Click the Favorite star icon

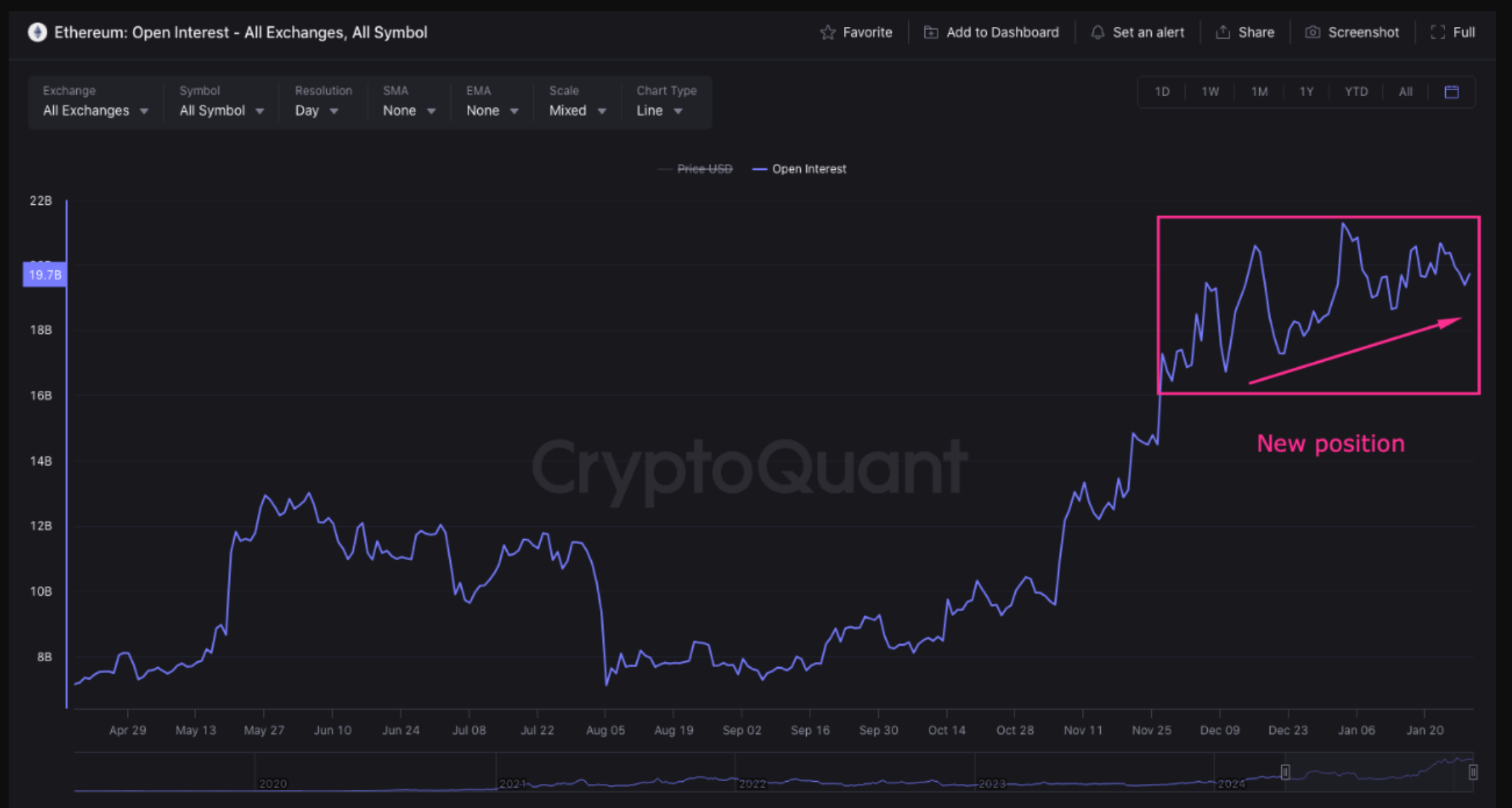point(827,33)
